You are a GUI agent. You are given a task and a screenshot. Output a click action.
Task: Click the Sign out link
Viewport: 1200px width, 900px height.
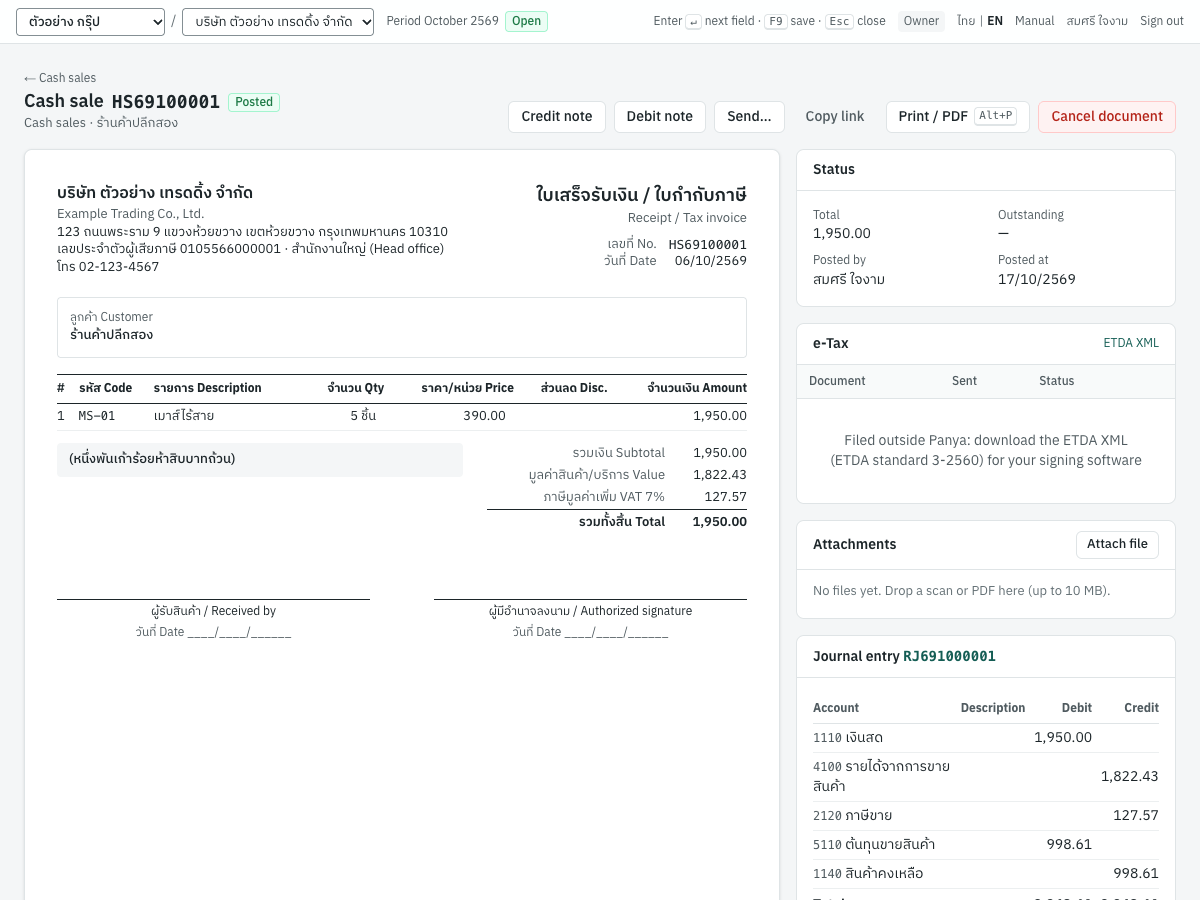coord(1162,21)
